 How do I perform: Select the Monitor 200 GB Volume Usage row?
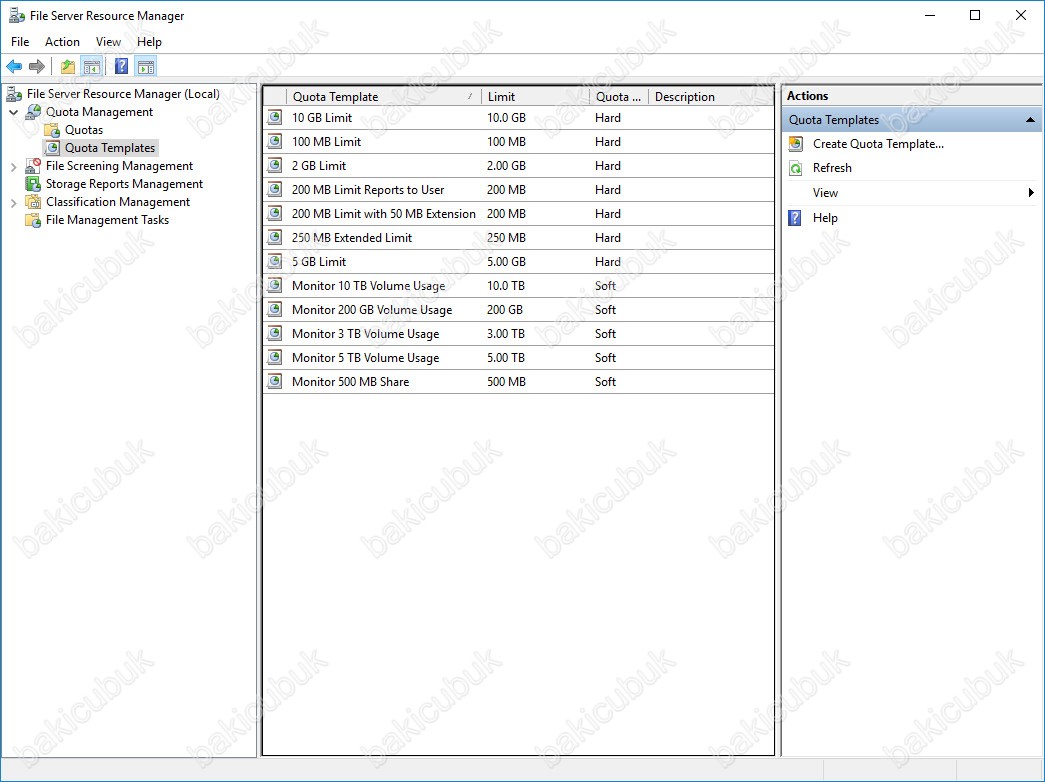click(519, 310)
